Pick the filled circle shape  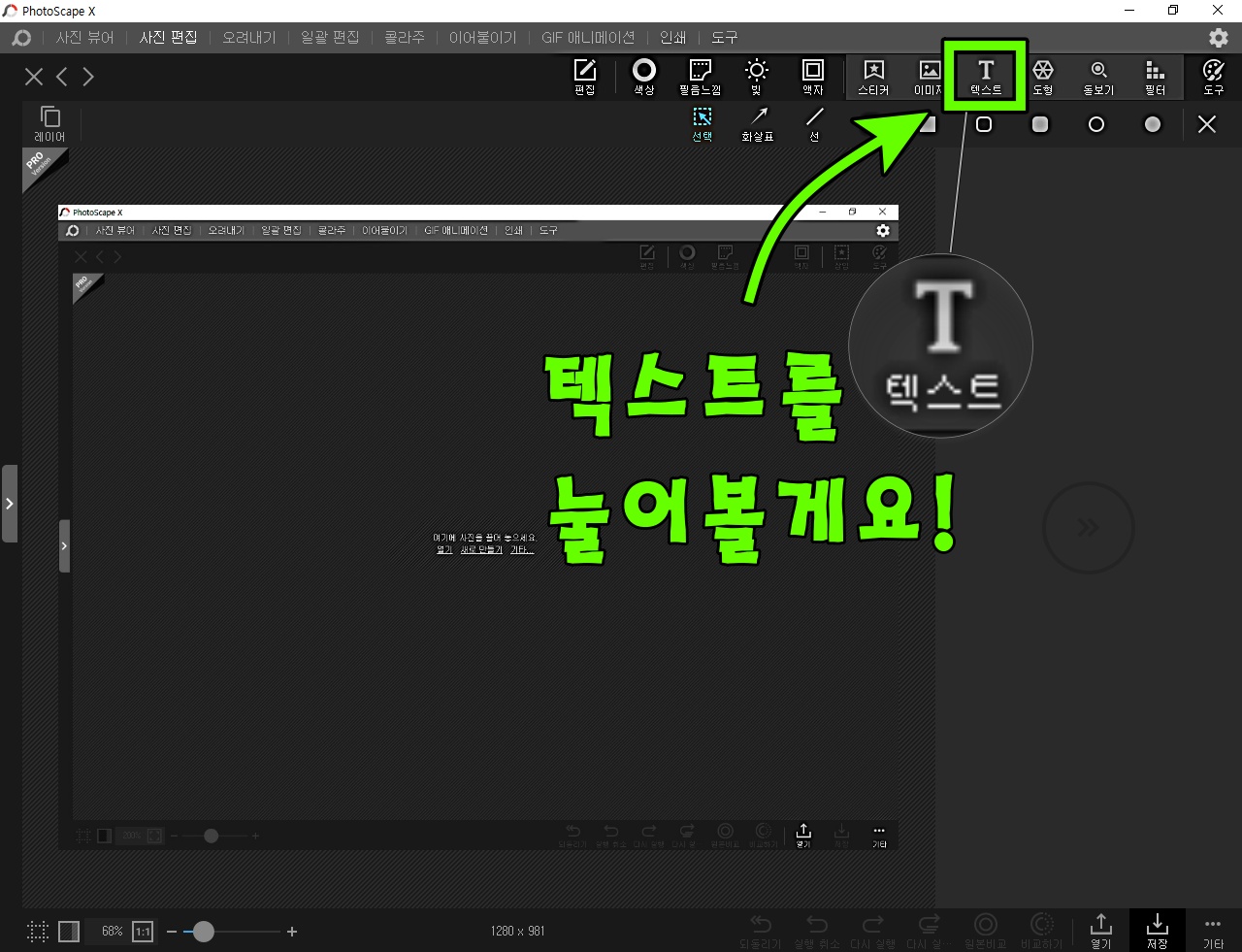click(x=1153, y=124)
